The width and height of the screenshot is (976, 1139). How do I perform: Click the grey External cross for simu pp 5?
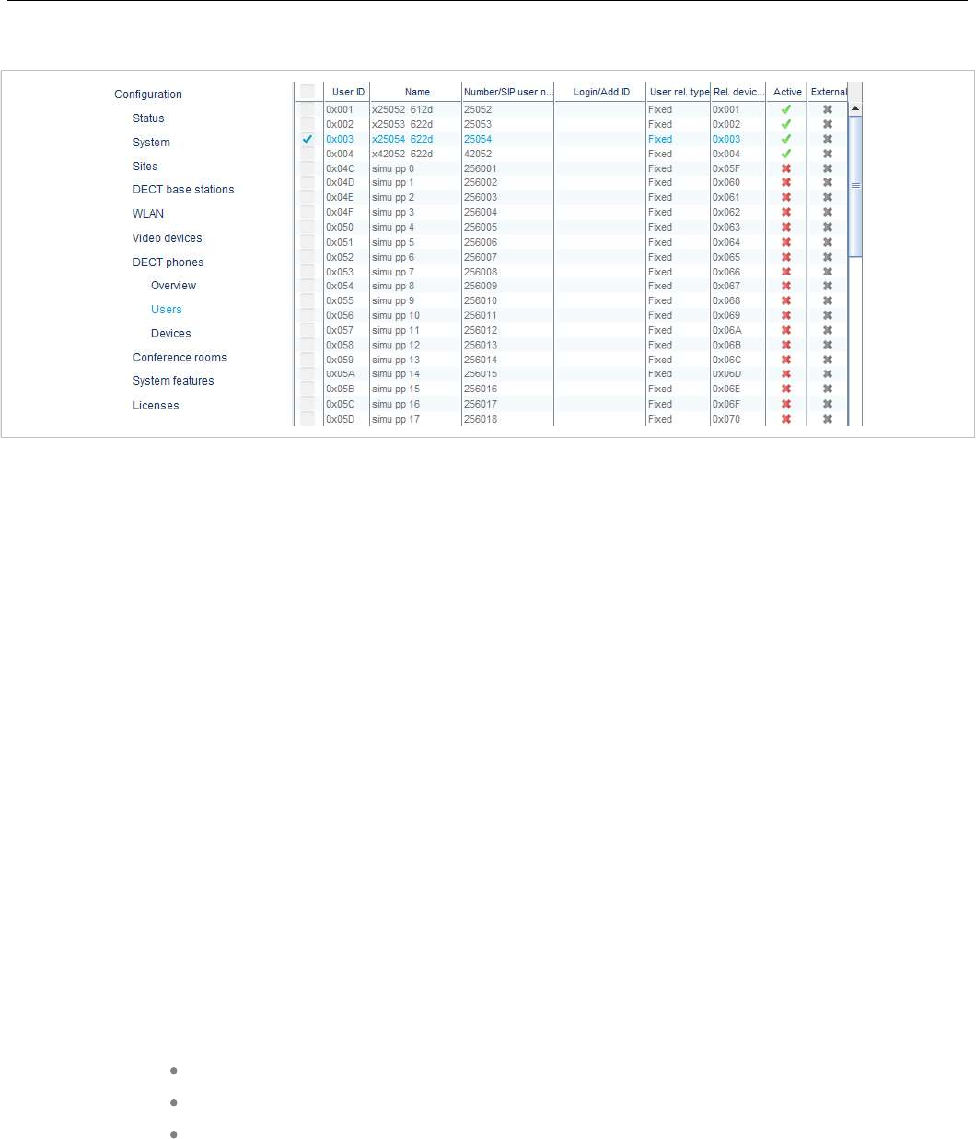(x=827, y=243)
